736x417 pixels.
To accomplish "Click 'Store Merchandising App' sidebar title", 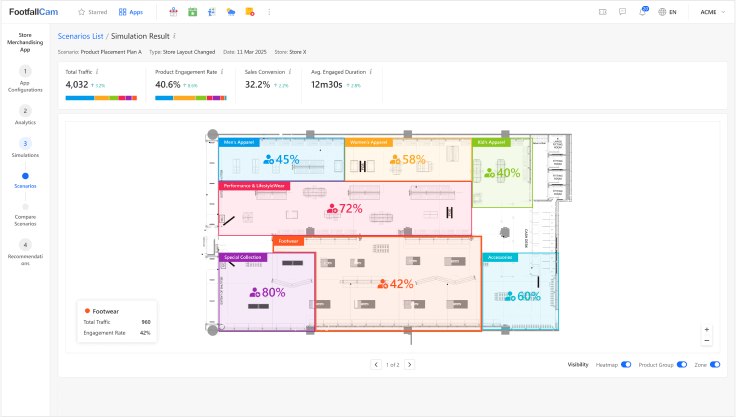I will pos(25,42).
